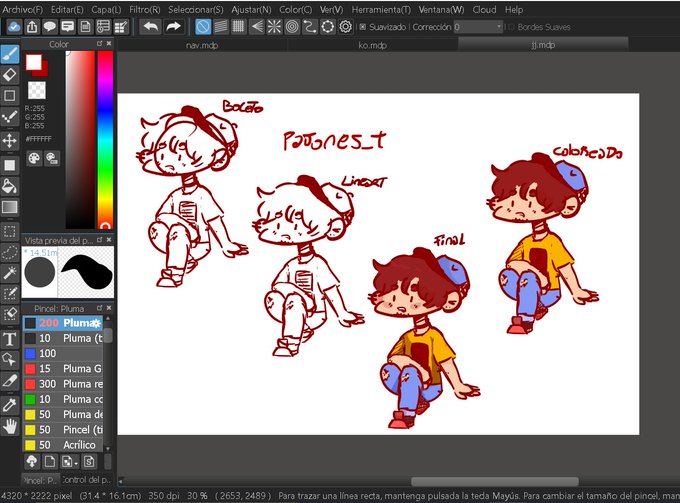Open the Archivo menu

(23, 9)
